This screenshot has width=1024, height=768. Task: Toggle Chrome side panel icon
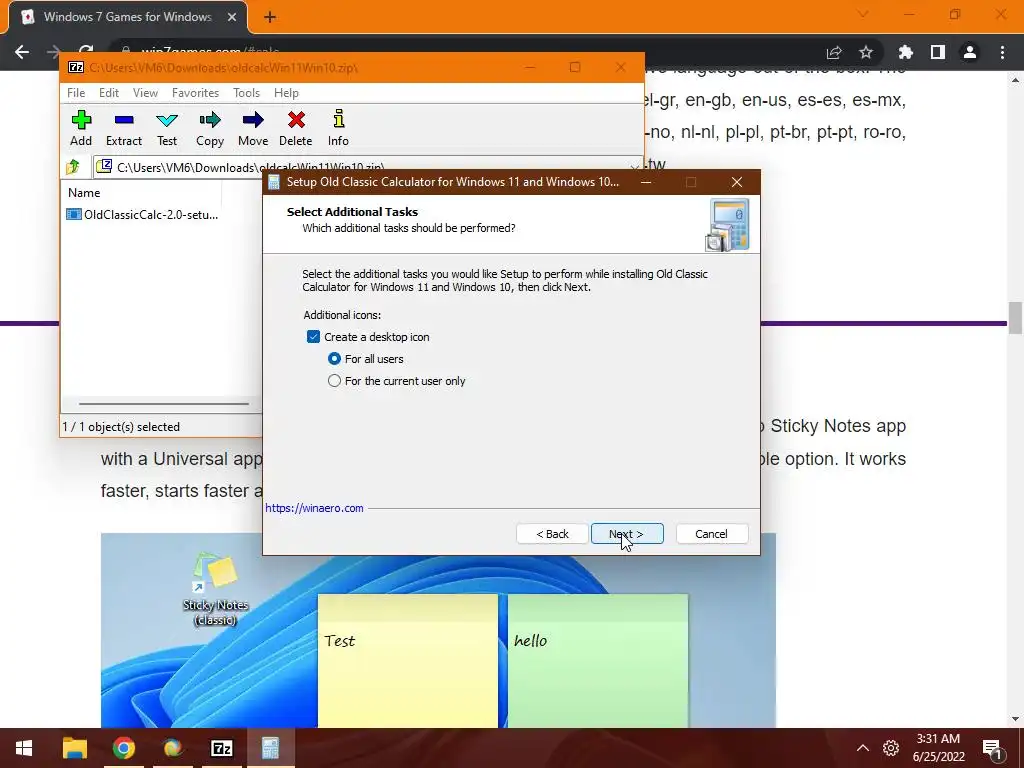938,52
